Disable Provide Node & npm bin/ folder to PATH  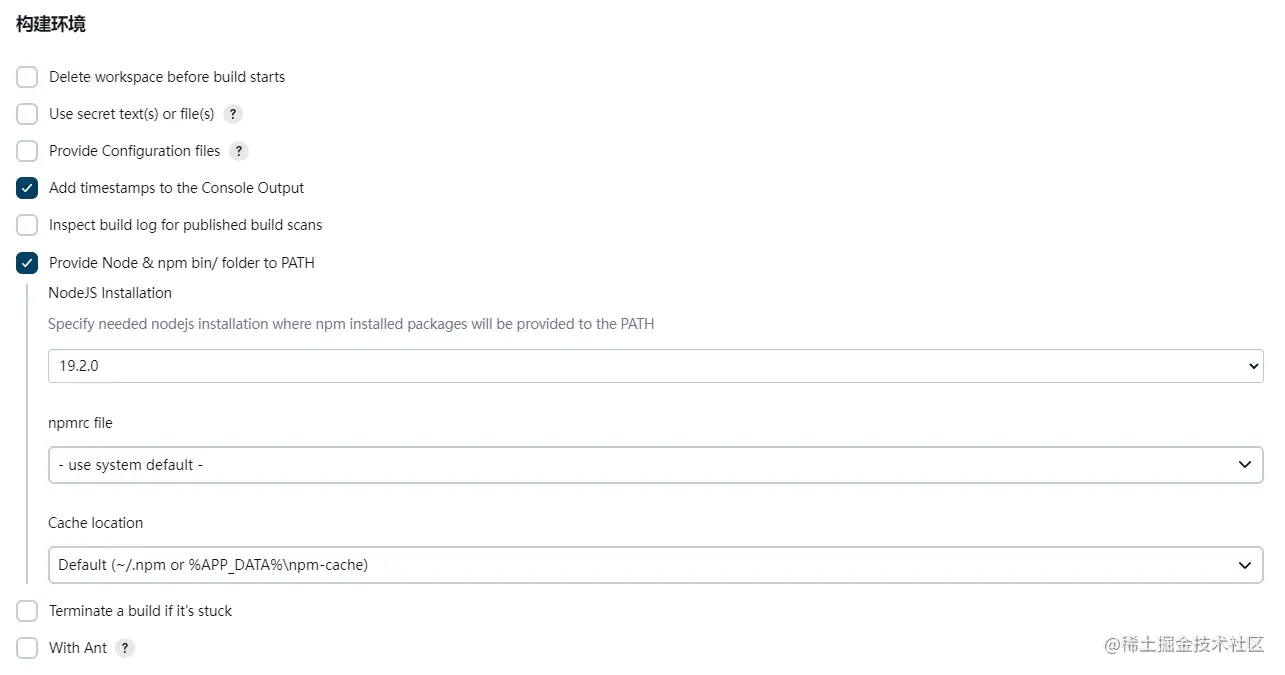[27, 263]
